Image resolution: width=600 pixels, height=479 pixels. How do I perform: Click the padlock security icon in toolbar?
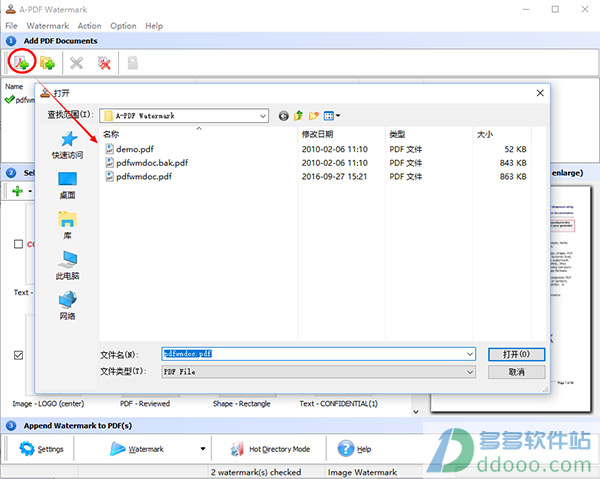[132, 63]
